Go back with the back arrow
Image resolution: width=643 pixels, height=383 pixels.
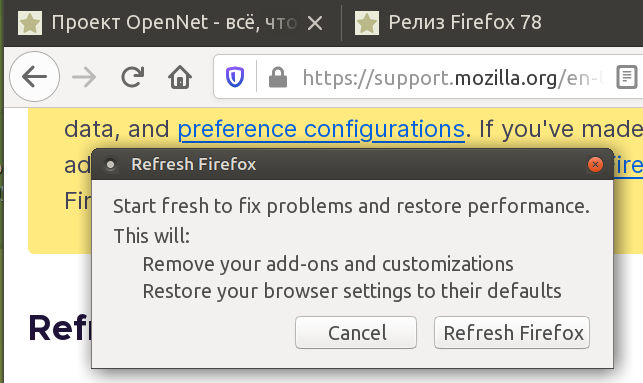coord(34,77)
